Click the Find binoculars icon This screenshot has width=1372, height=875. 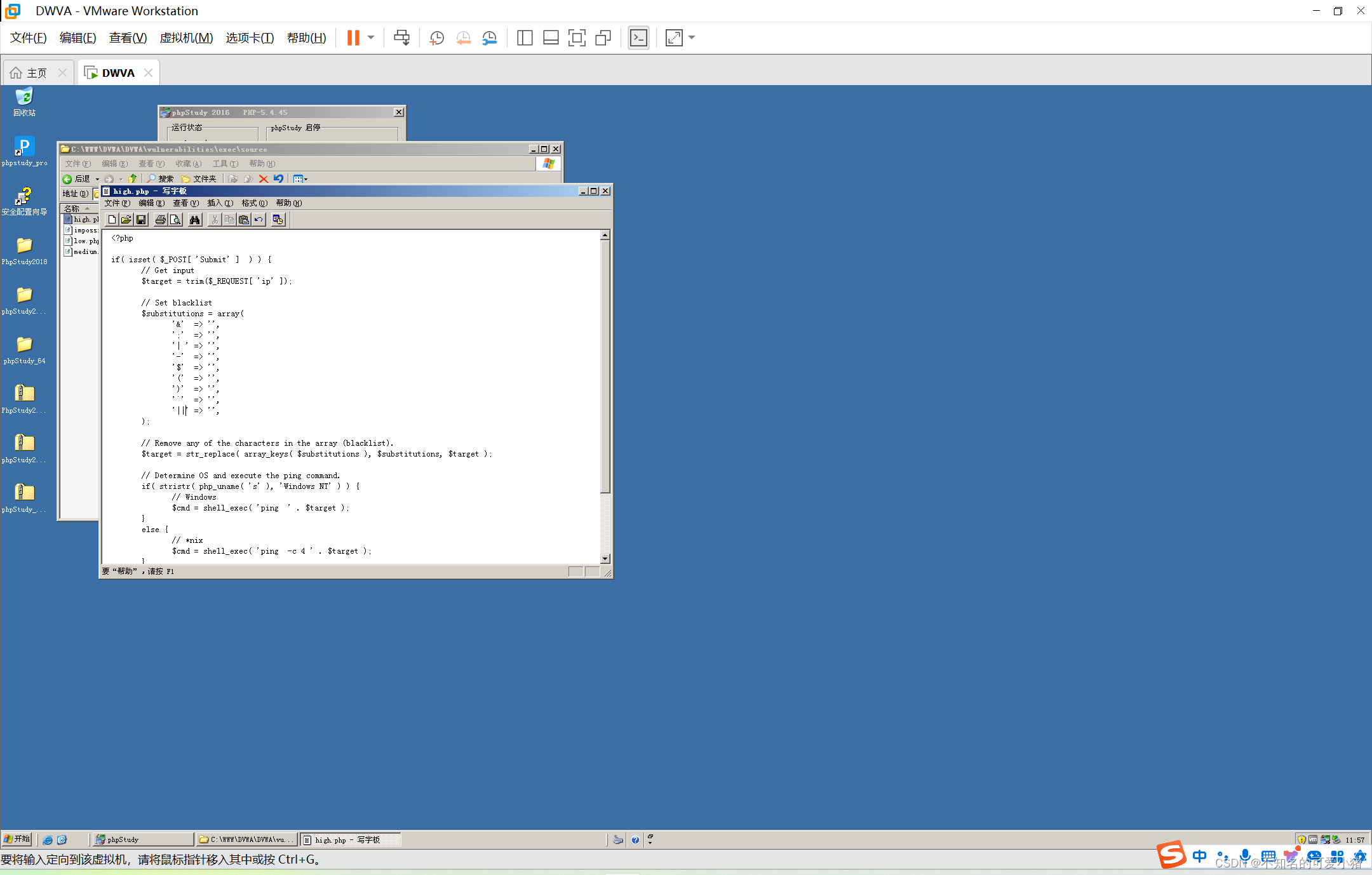[x=195, y=220]
